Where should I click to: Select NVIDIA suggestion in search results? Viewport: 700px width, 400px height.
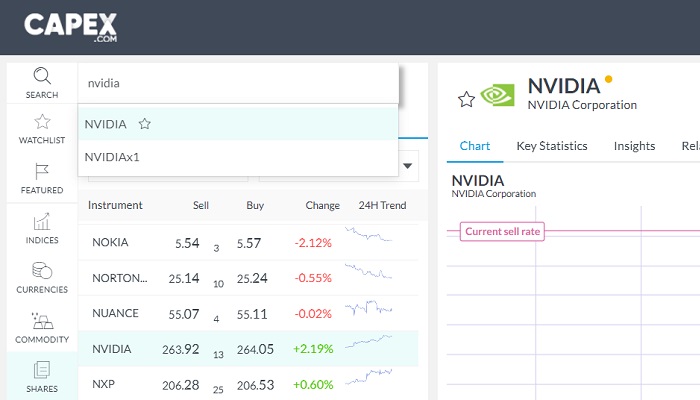[x=238, y=124]
